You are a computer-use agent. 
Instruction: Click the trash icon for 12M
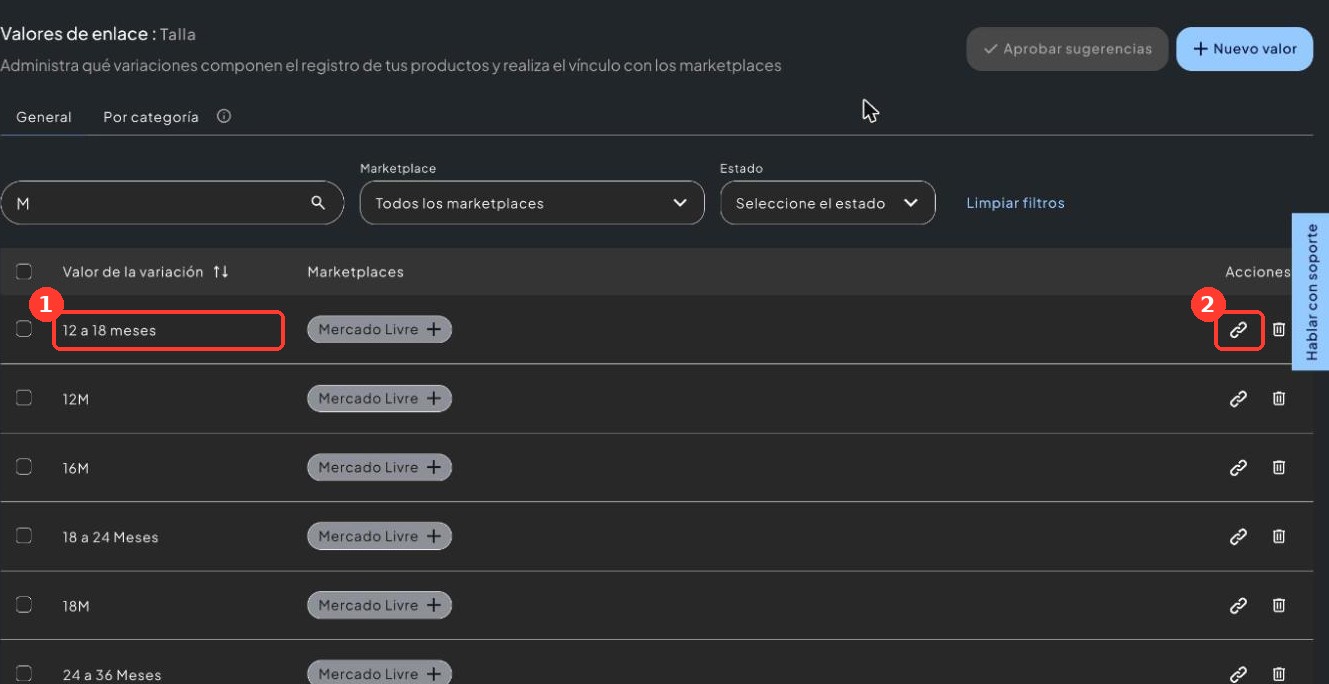point(1278,399)
